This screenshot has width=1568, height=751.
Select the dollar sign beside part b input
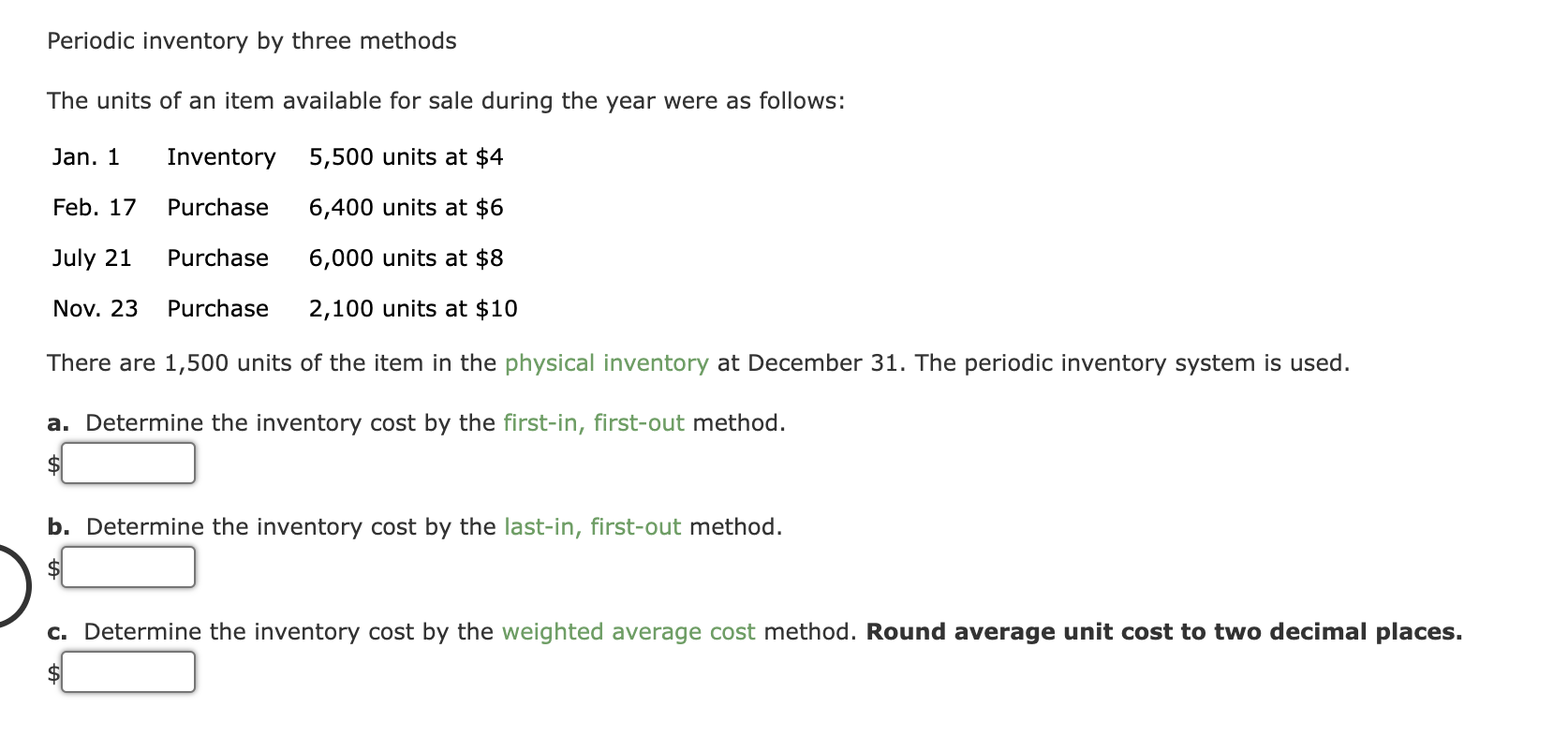[52, 567]
